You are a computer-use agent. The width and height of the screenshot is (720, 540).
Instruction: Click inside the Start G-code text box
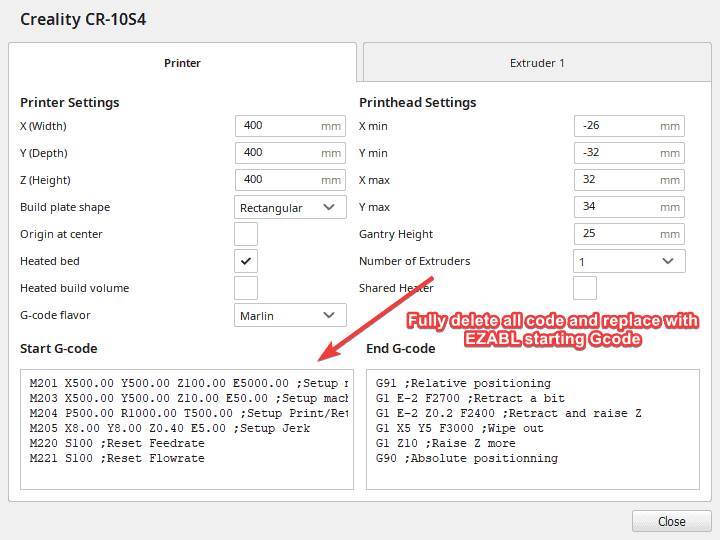187,429
